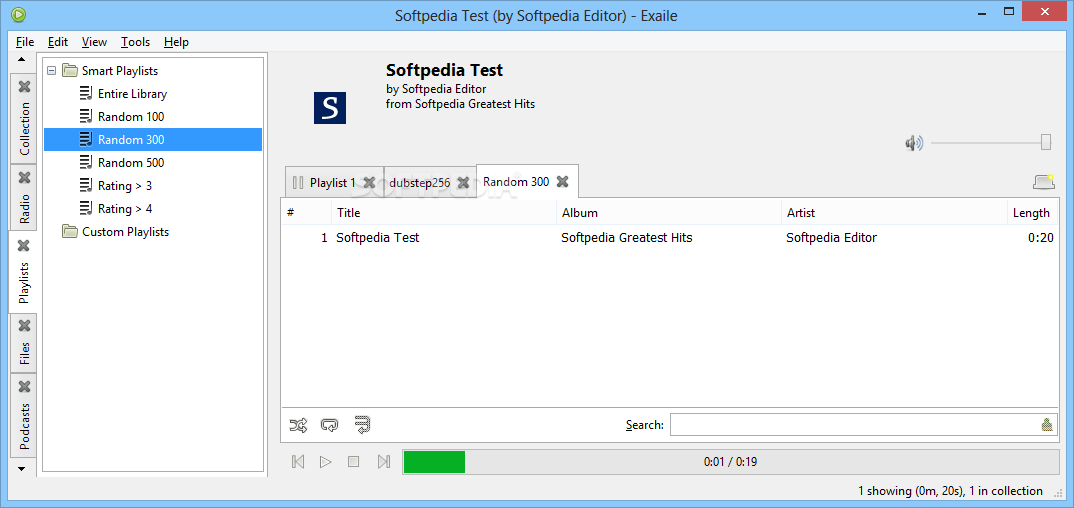The image size is (1074, 508).
Task: Skip to previous track
Action: coord(298,461)
